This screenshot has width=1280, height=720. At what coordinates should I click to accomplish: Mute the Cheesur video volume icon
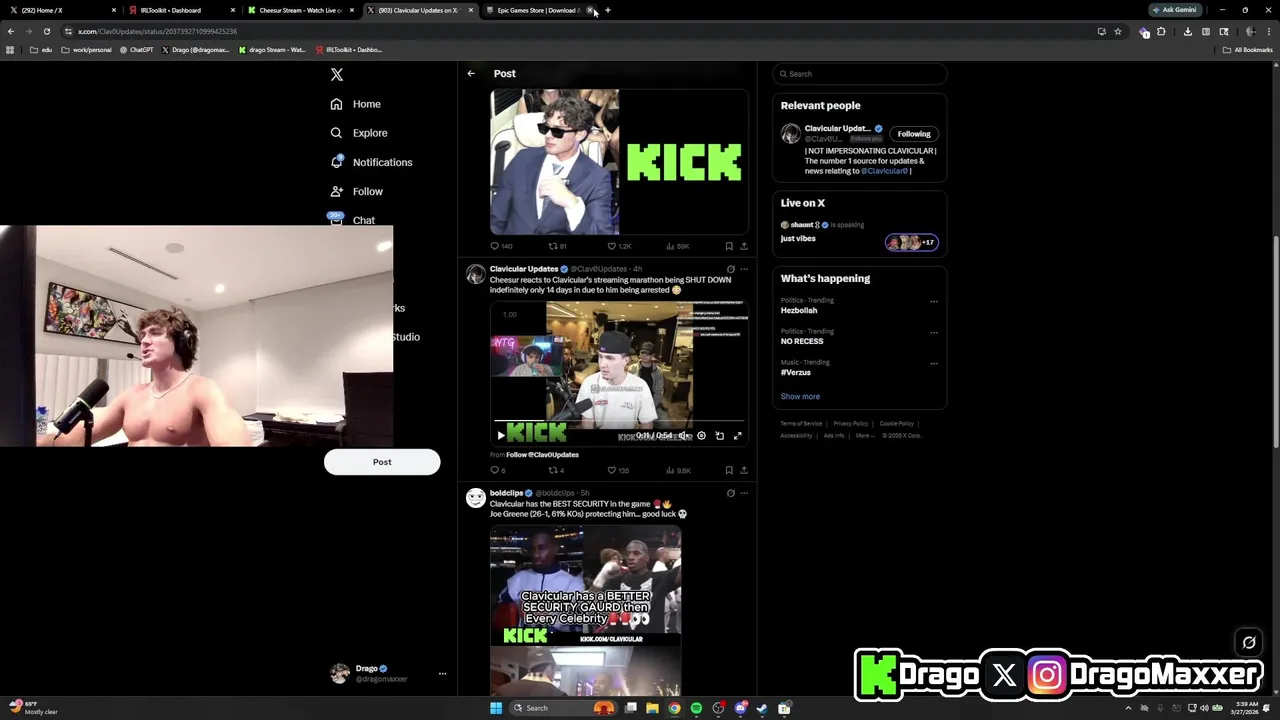click(684, 436)
